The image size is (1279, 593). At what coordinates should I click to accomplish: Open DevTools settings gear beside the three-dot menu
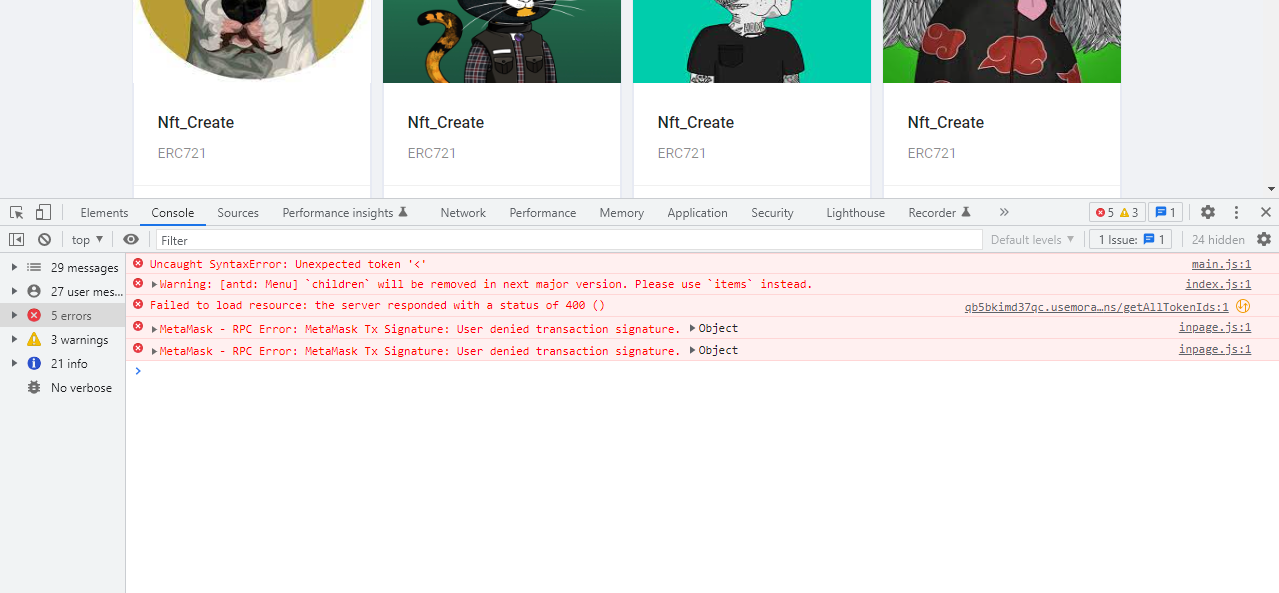pos(1208,213)
